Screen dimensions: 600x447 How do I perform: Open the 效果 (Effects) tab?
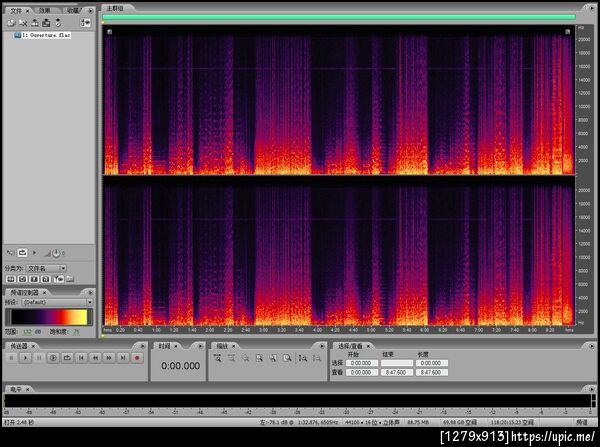(x=45, y=11)
